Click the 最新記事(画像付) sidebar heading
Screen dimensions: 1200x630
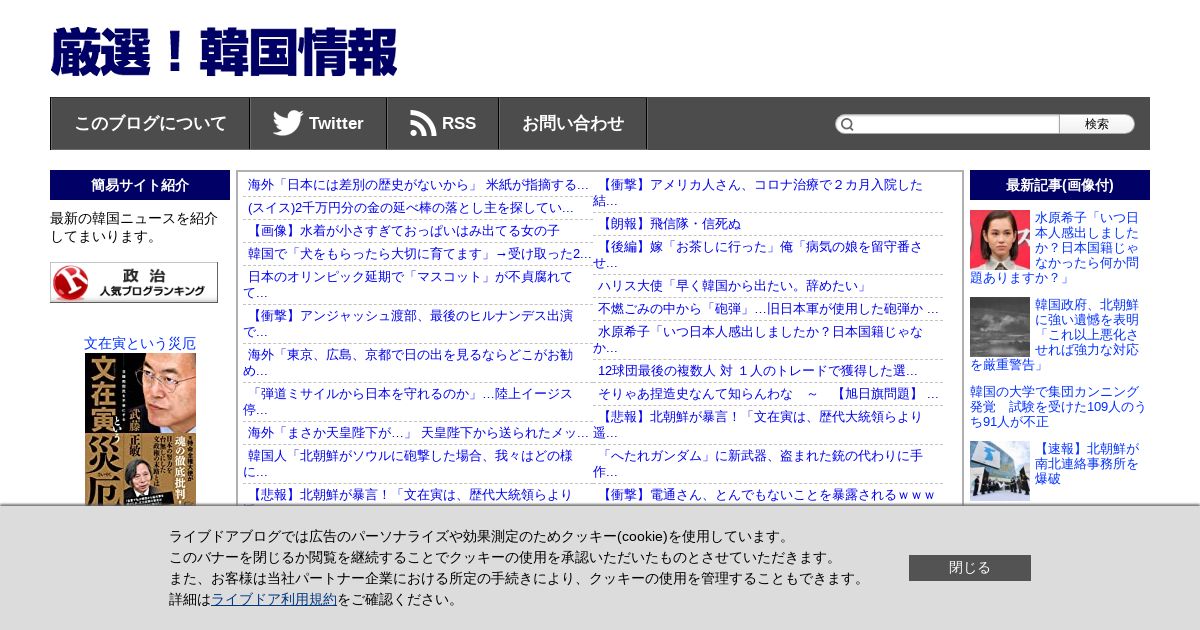coord(1060,185)
